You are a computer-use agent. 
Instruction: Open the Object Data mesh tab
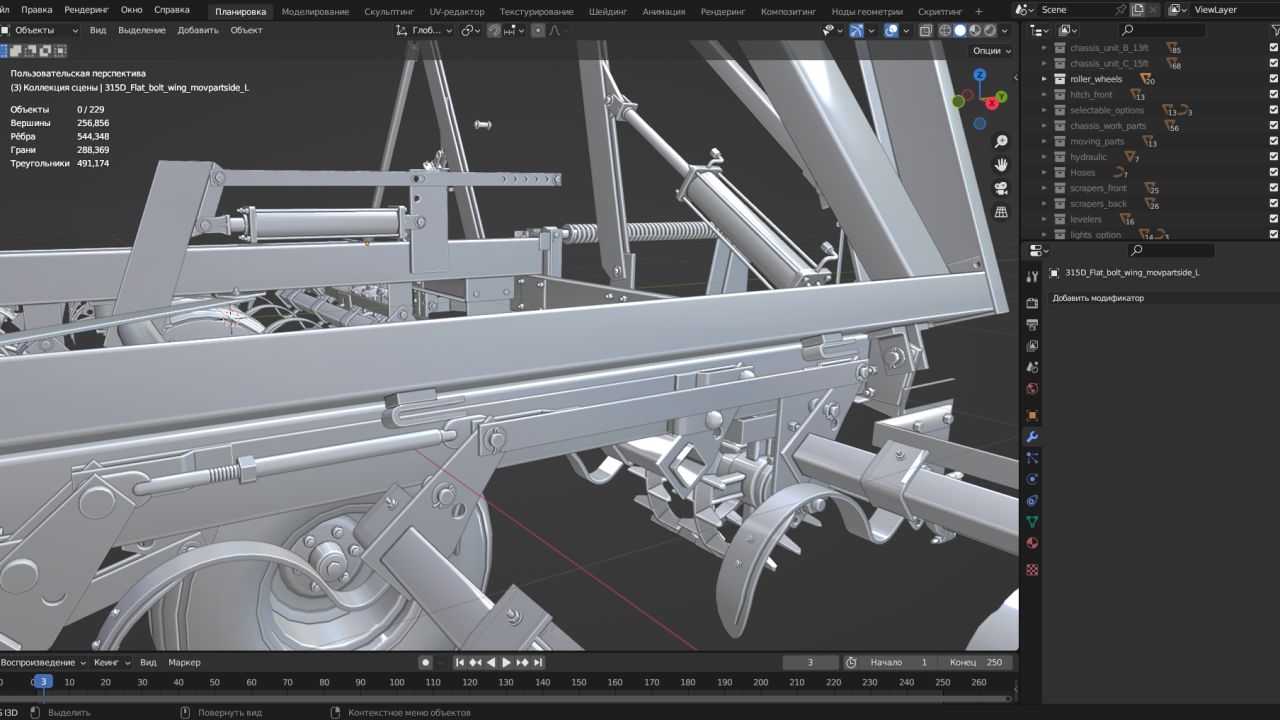pos(1032,522)
